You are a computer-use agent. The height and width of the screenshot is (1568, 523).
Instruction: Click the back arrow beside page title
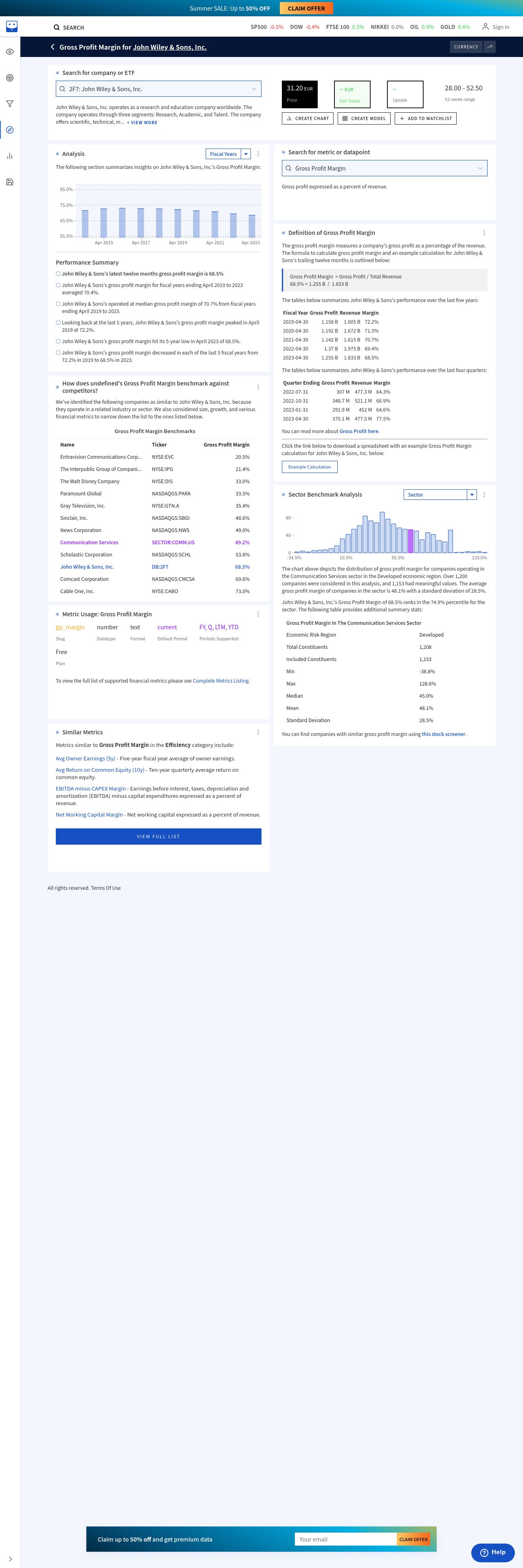53,47
